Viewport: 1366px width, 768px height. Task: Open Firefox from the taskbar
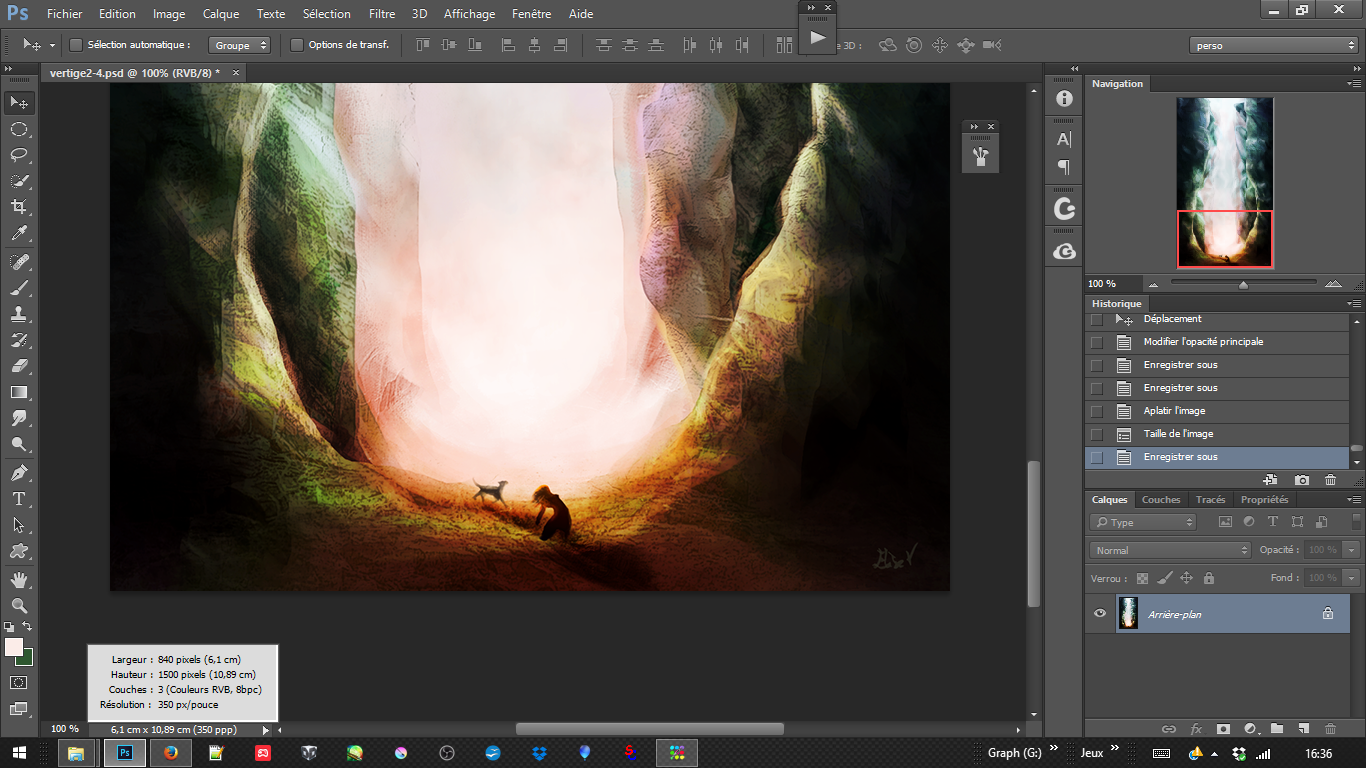[170, 753]
